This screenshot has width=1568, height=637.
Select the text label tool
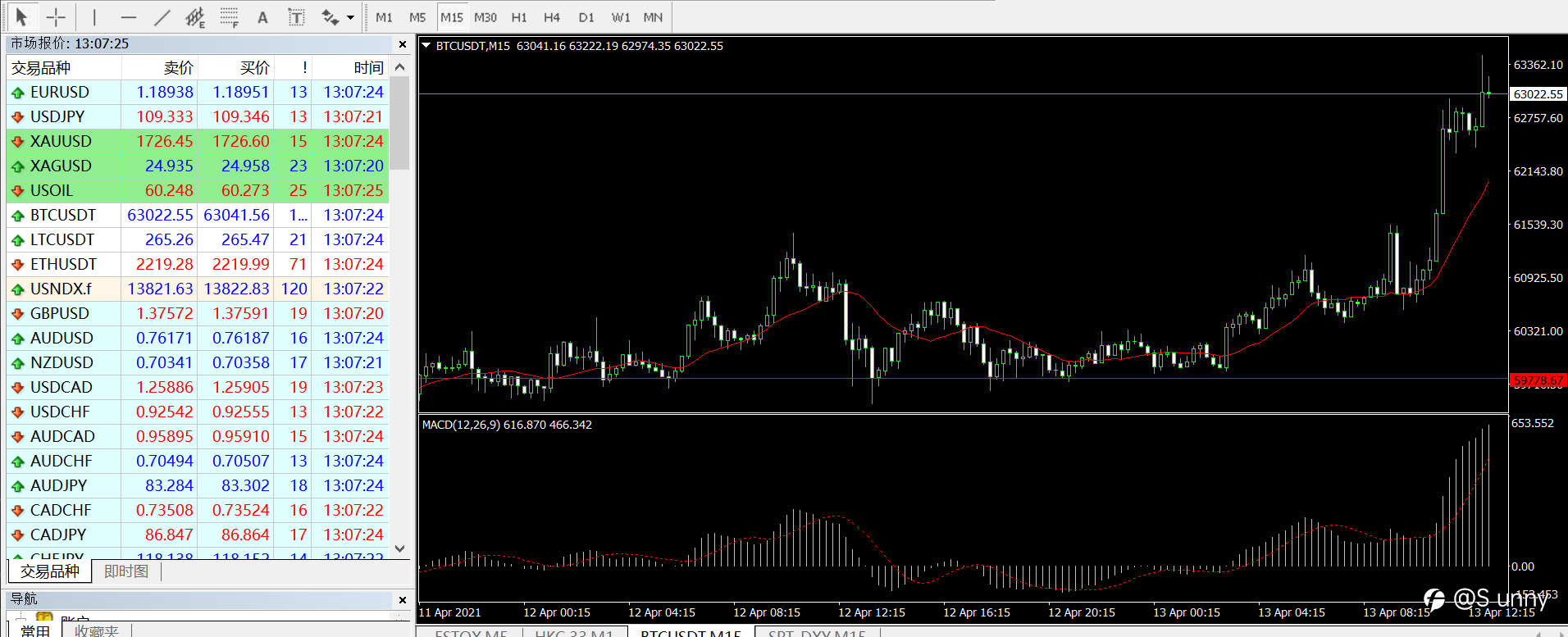296,16
